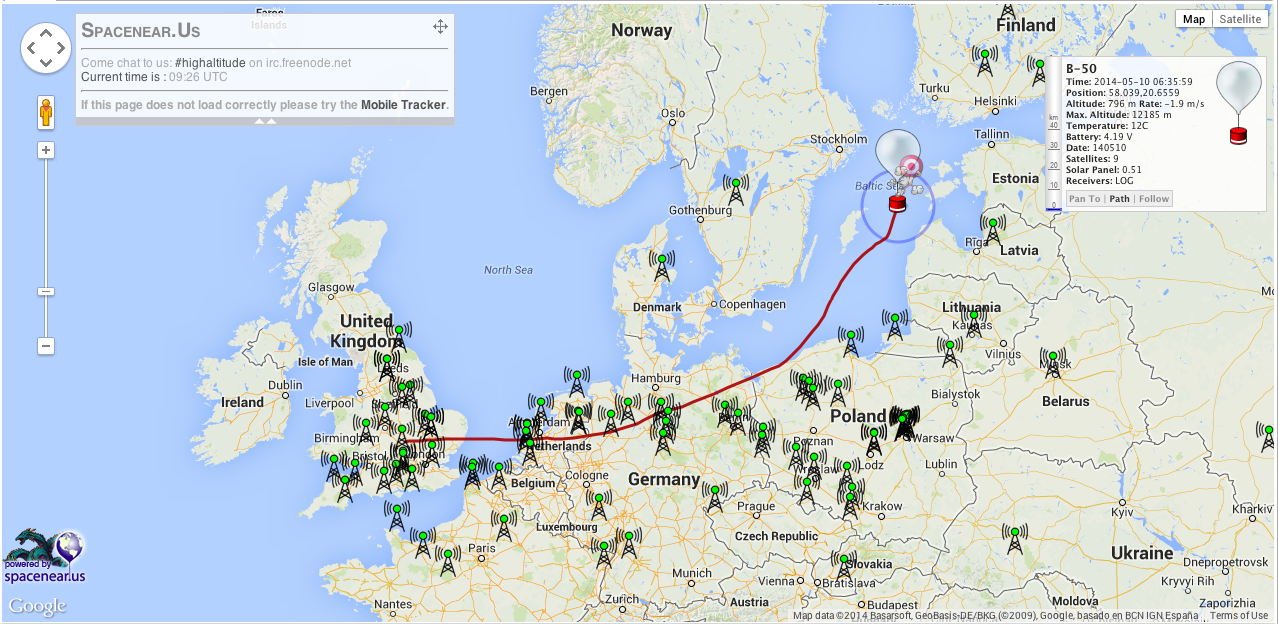Select the antenna west of Prague

[x=715, y=497]
